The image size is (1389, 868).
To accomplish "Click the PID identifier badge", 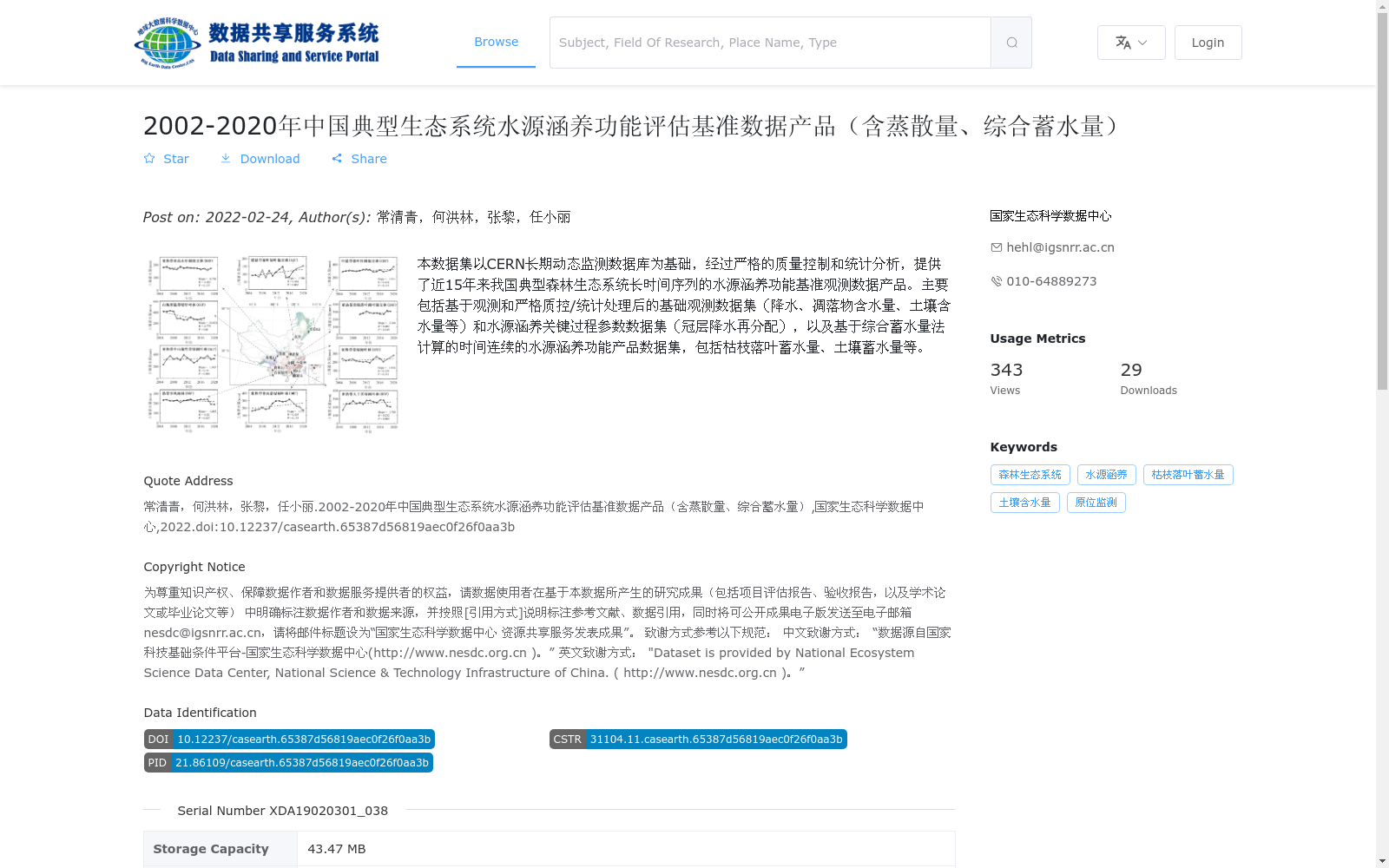I will click(288, 763).
